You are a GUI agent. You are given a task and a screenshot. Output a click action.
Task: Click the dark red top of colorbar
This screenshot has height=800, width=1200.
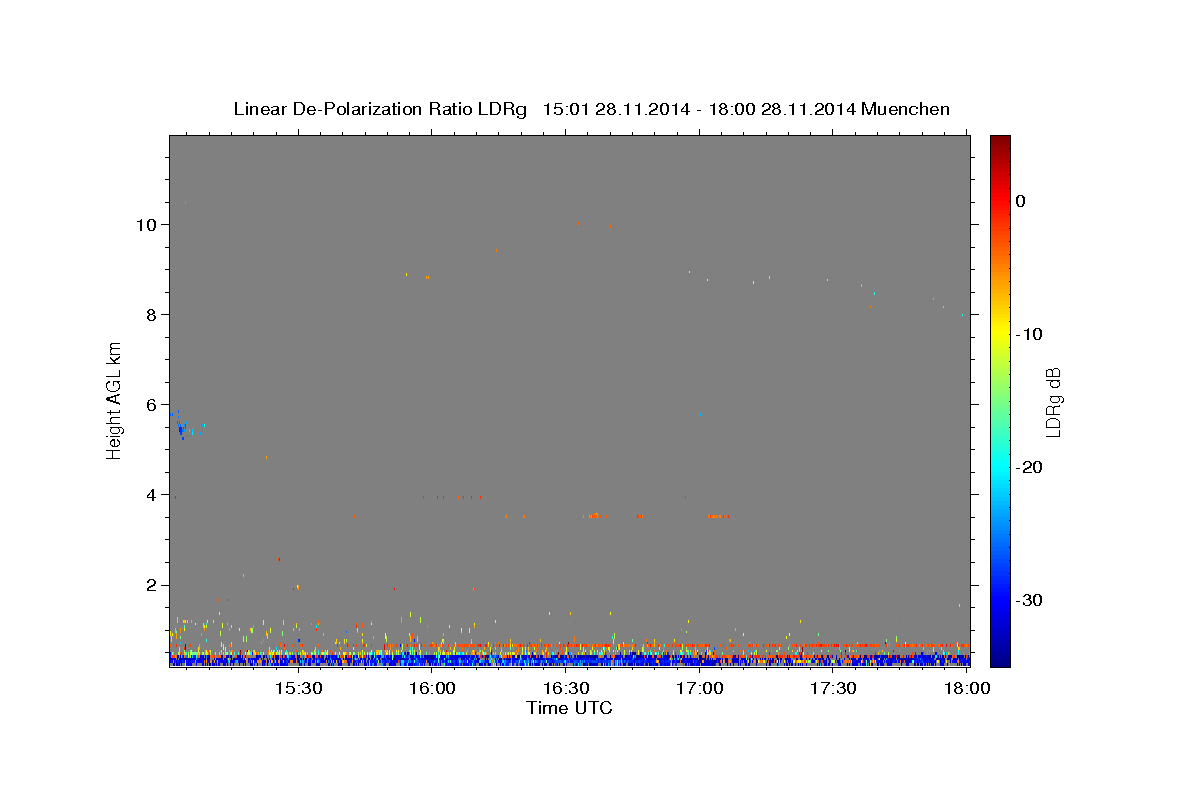tap(1000, 142)
